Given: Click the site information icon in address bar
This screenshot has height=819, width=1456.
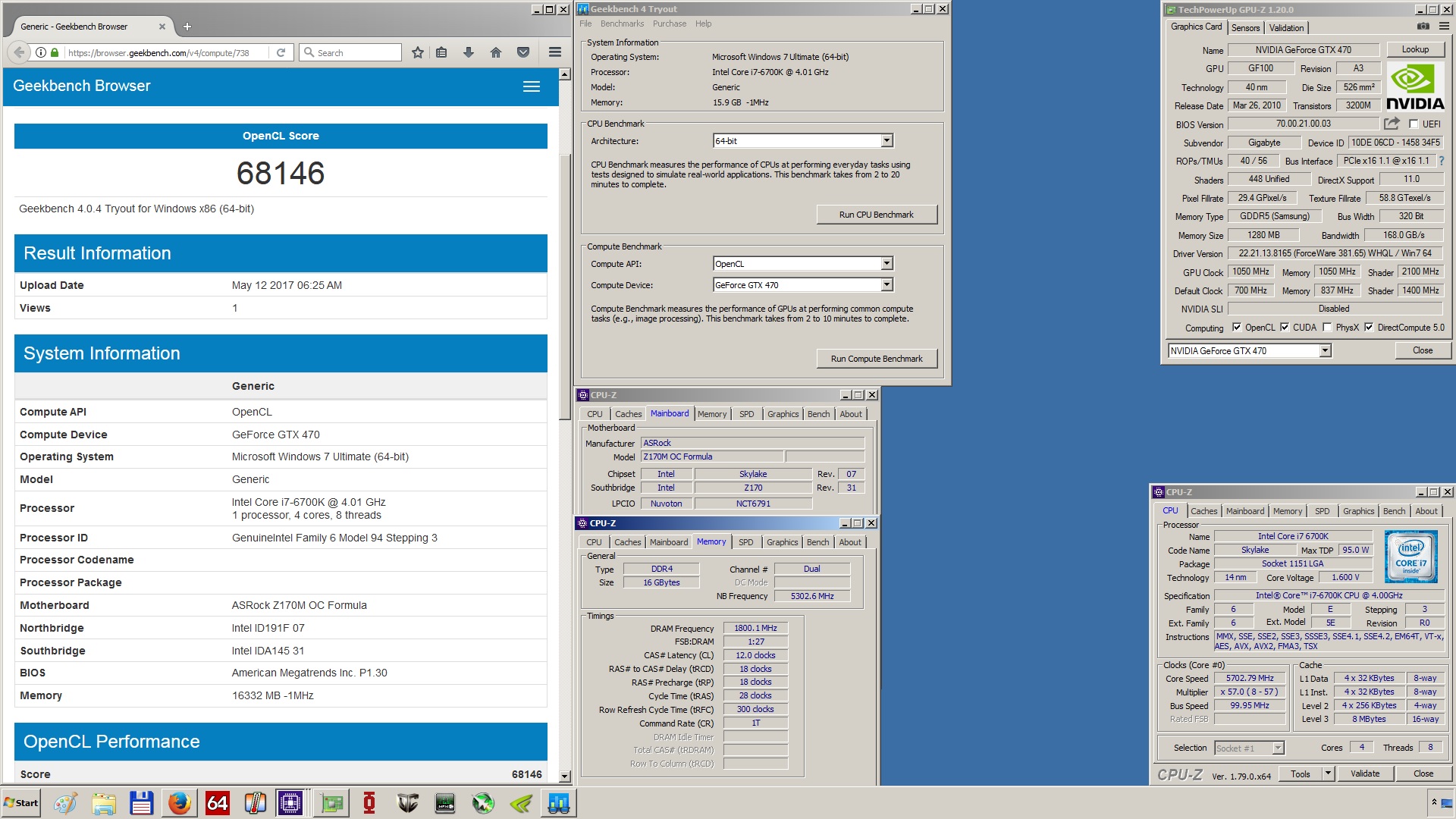Looking at the screenshot, I should (41, 52).
